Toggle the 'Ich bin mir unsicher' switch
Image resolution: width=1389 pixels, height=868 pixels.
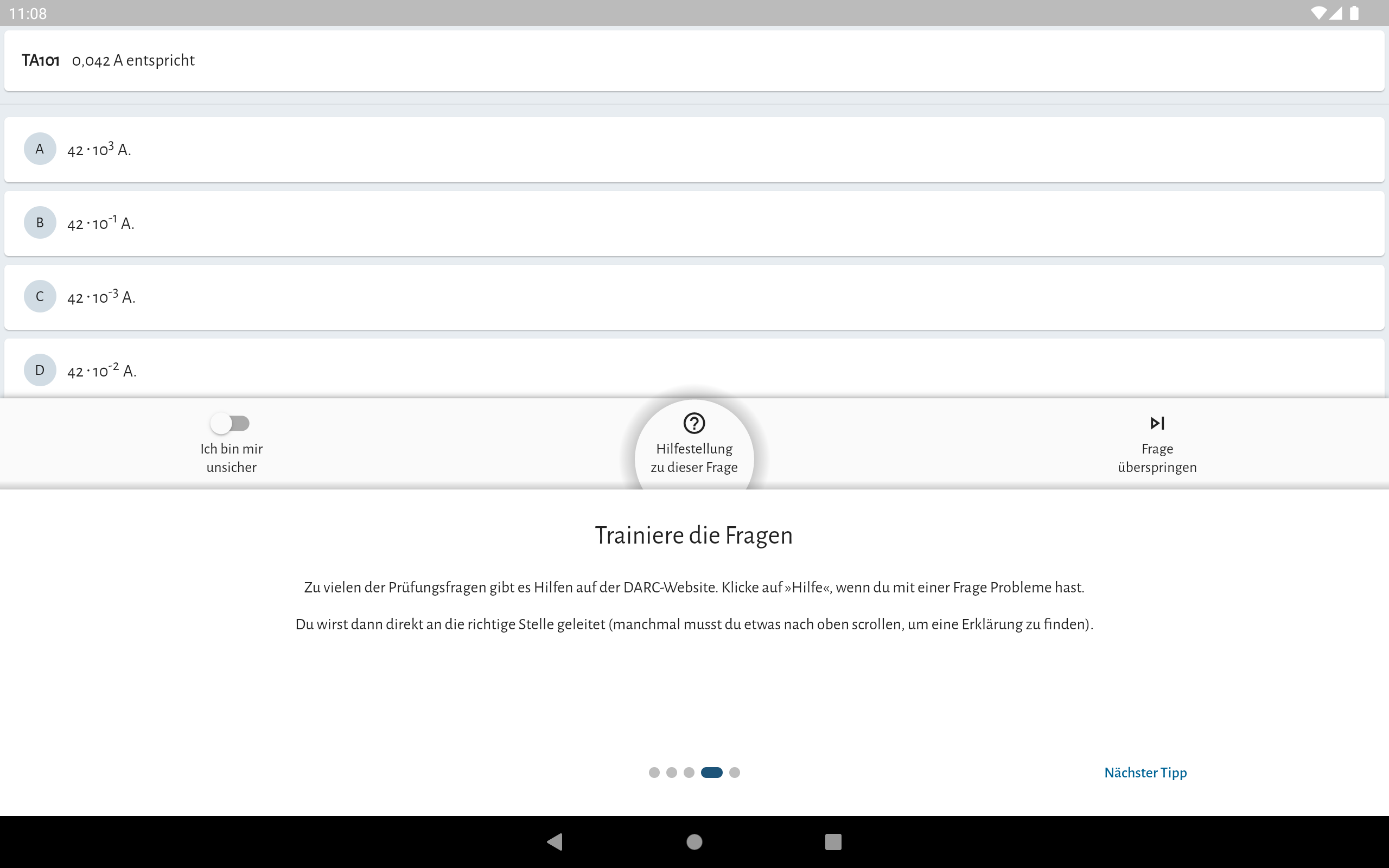coord(230,424)
